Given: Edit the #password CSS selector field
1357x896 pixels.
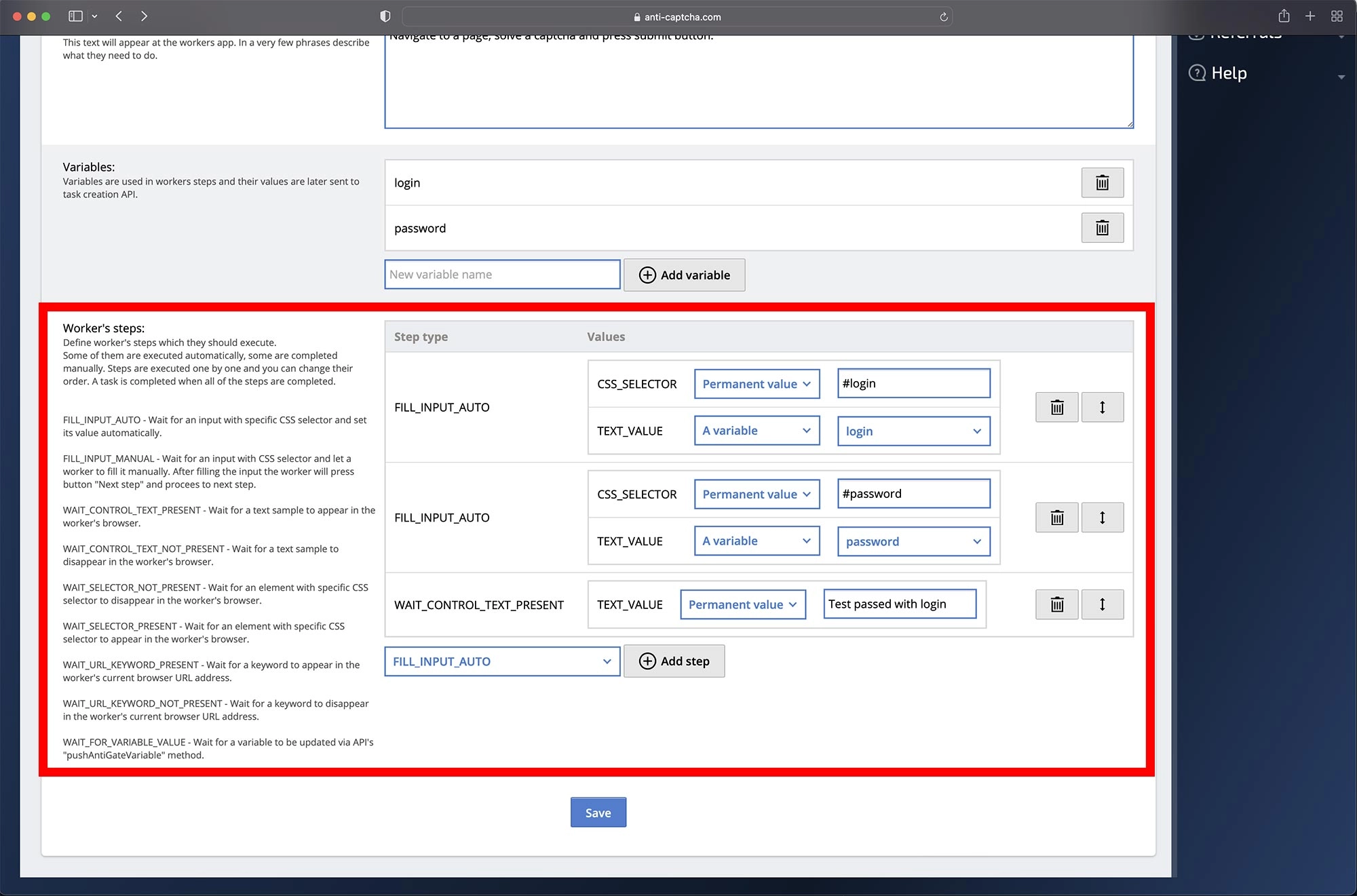Looking at the screenshot, I should (913, 494).
